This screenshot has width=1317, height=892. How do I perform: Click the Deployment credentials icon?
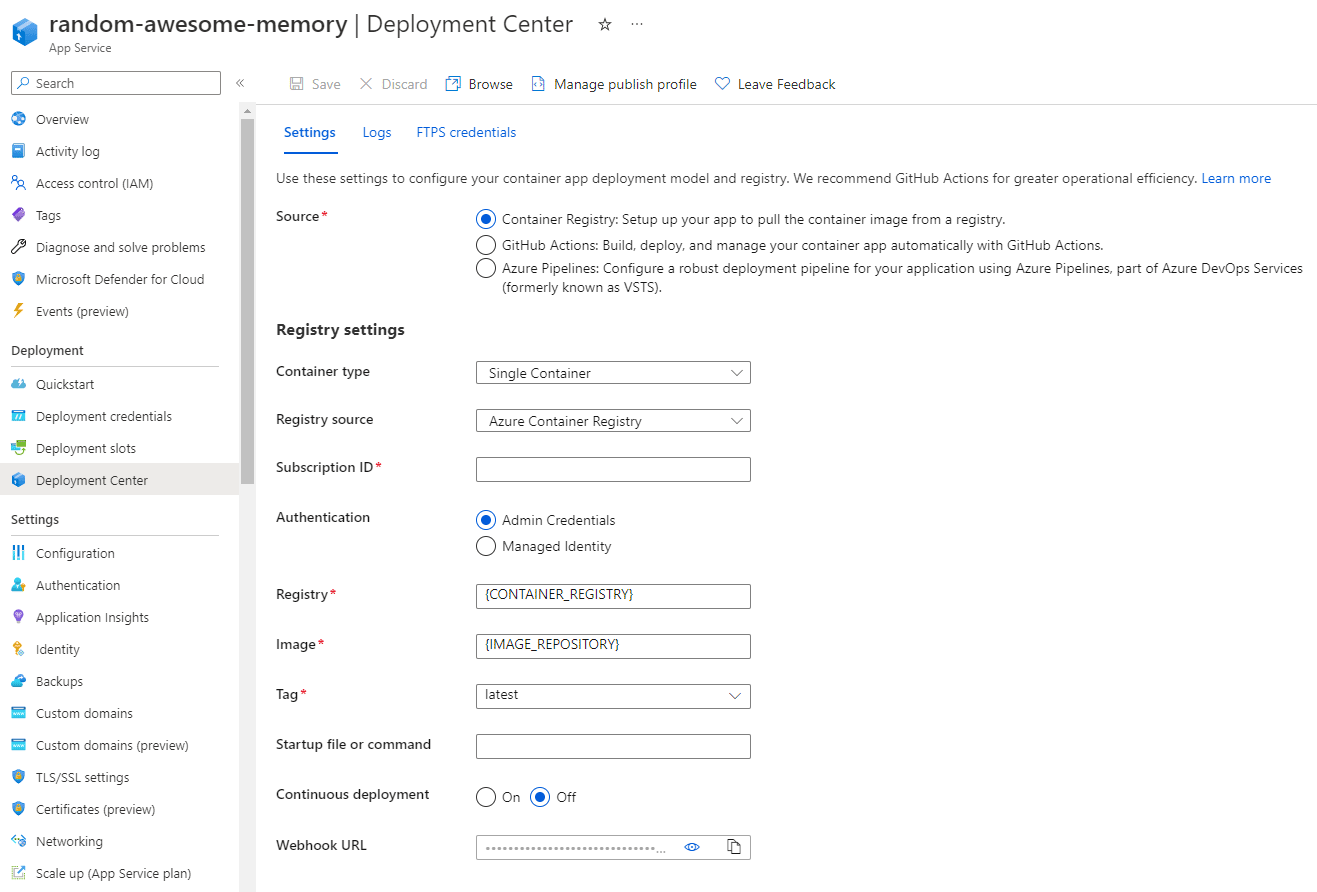[x=18, y=416]
